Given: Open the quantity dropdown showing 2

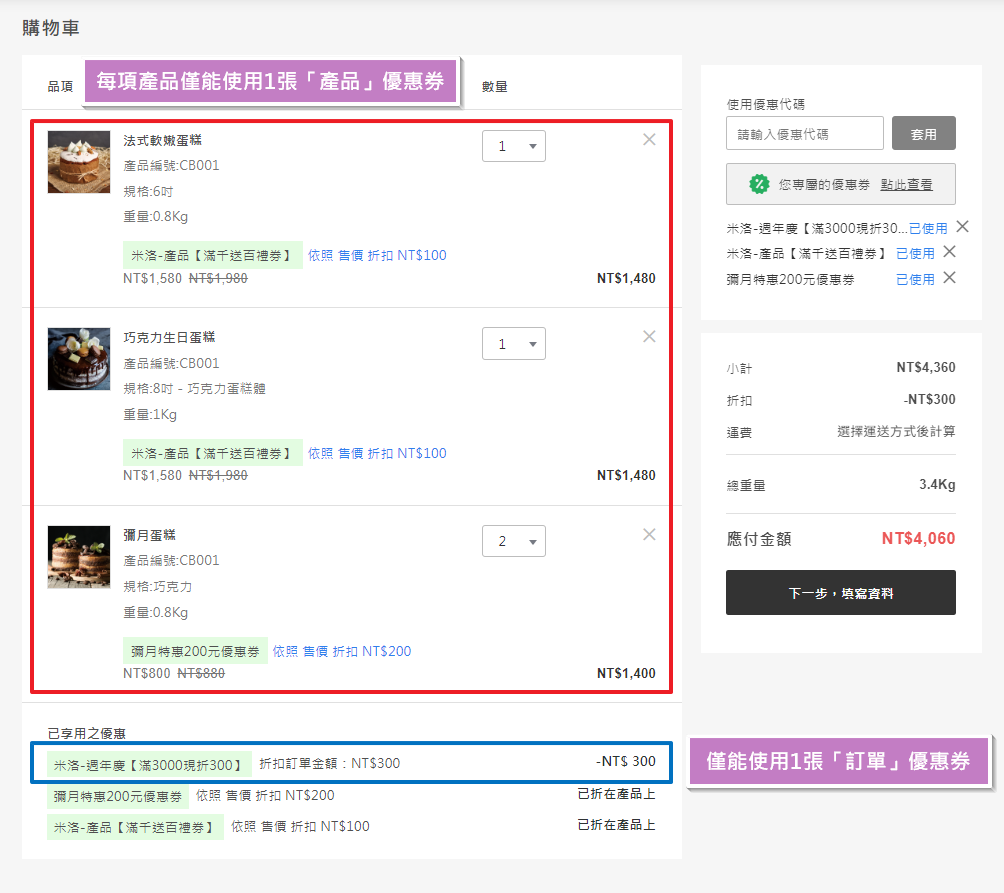Looking at the screenshot, I should (x=514, y=540).
